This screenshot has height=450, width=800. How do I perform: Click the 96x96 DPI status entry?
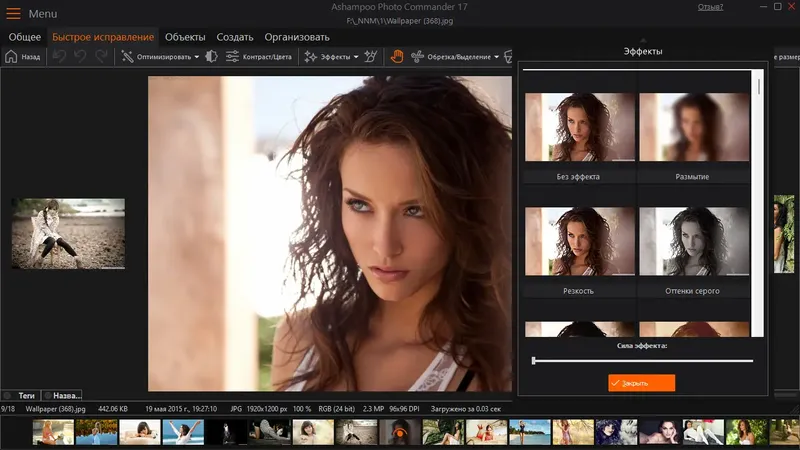[405, 409]
